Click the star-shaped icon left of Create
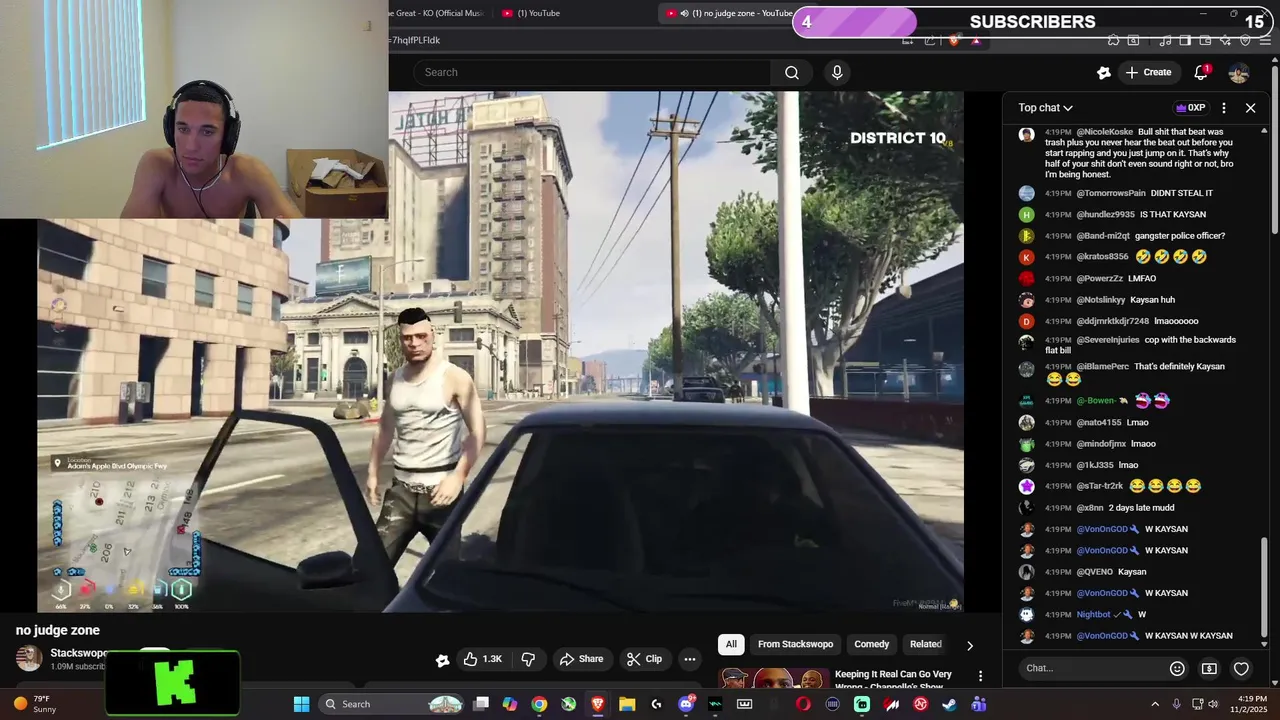 click(1103, 72)
